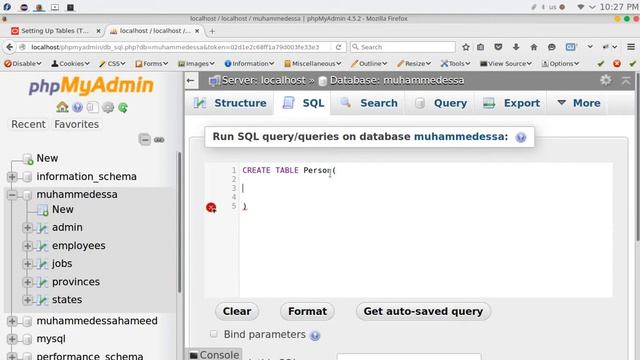The image size is (640, 360).
Task: Open page settings gear at top right
Action: pos(606,80)
